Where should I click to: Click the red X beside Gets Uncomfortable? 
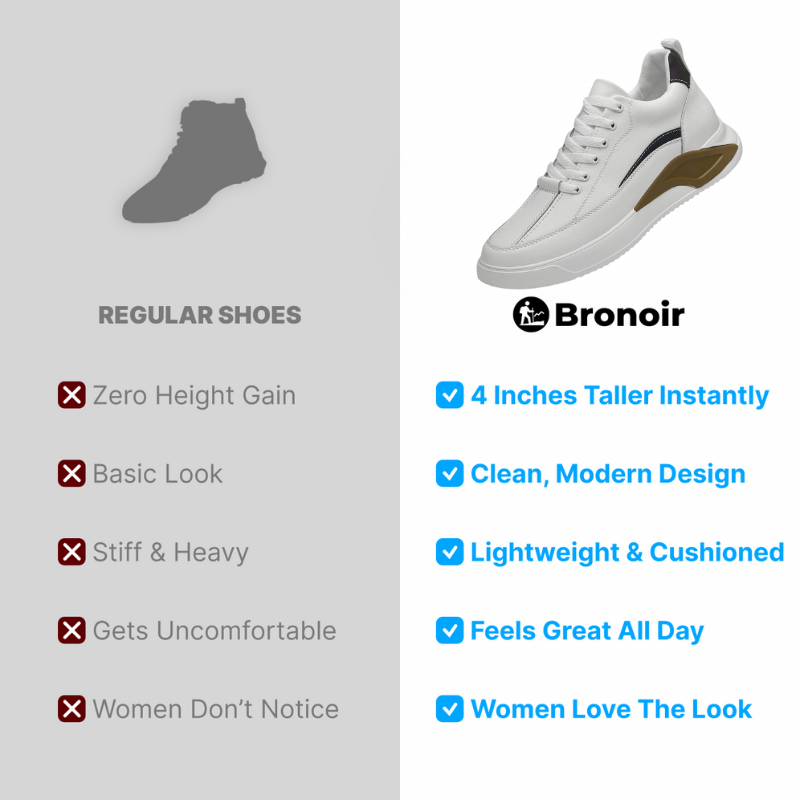71,630
